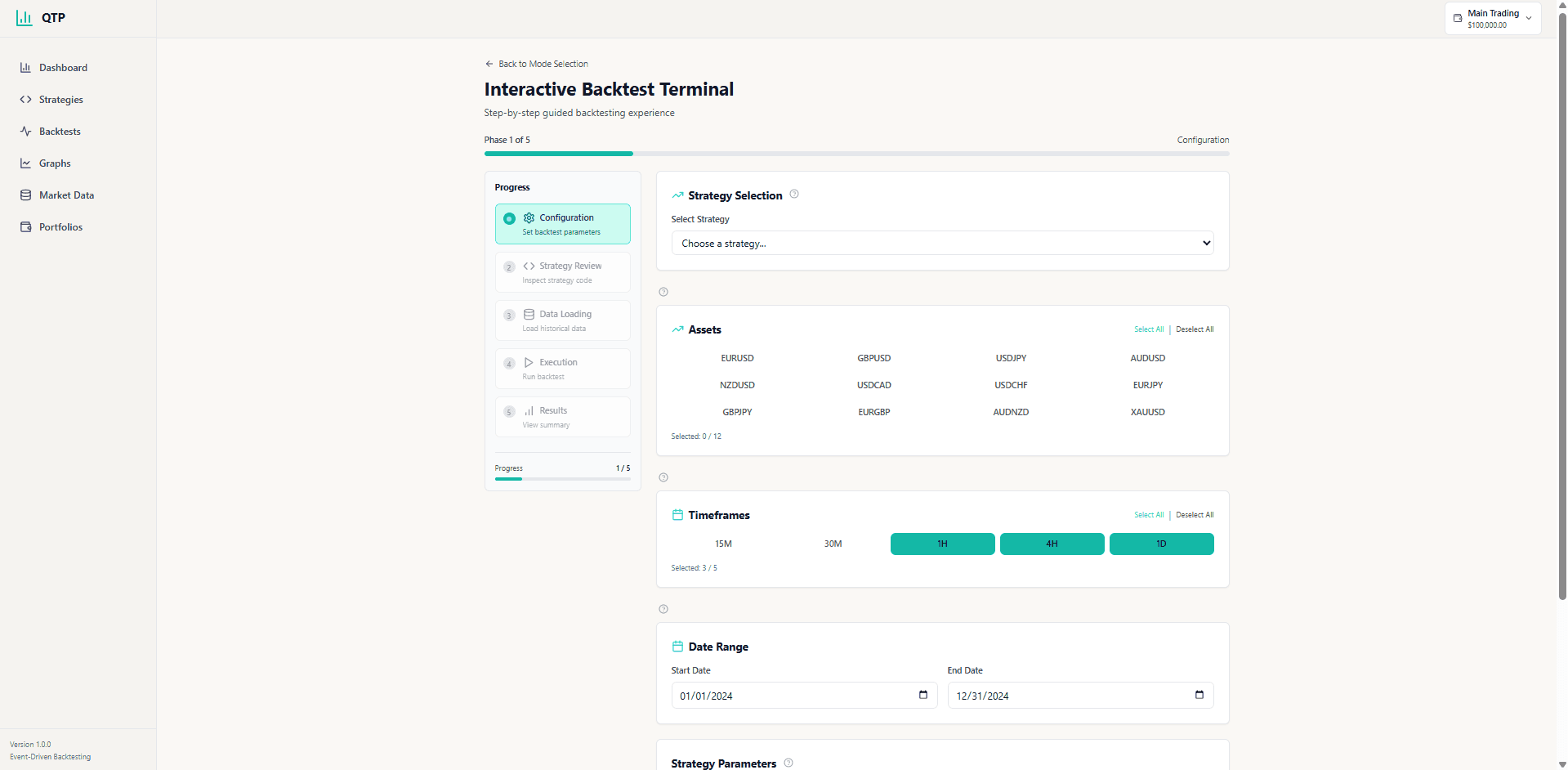The height and width of the screenshot is (770, 1568).
Task: Toggle the USDJPY asset
Action: tap(1011, 358)
